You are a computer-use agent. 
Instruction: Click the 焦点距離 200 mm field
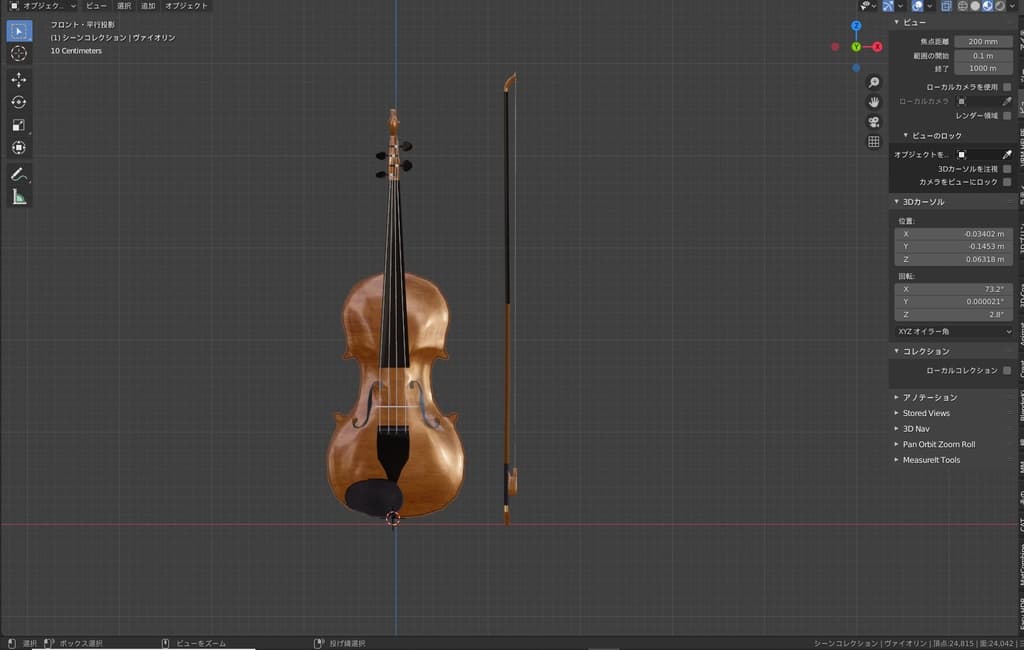coord(983,42)
